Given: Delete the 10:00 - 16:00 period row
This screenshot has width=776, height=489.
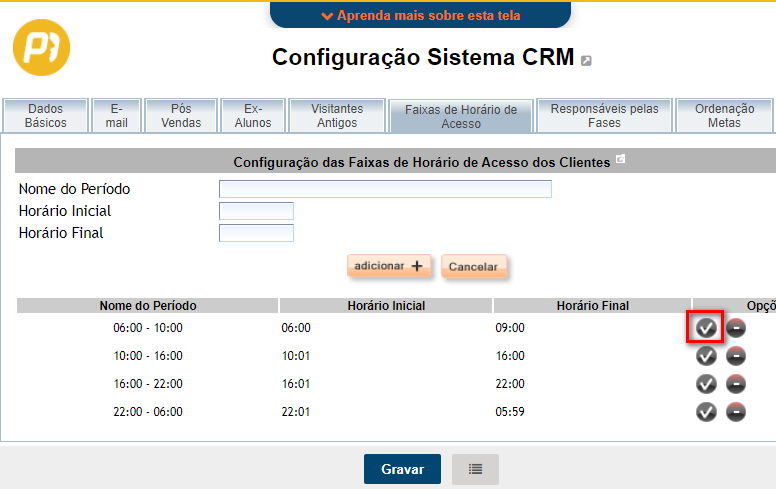Looking at the screenshot, I should click(736, 355).
